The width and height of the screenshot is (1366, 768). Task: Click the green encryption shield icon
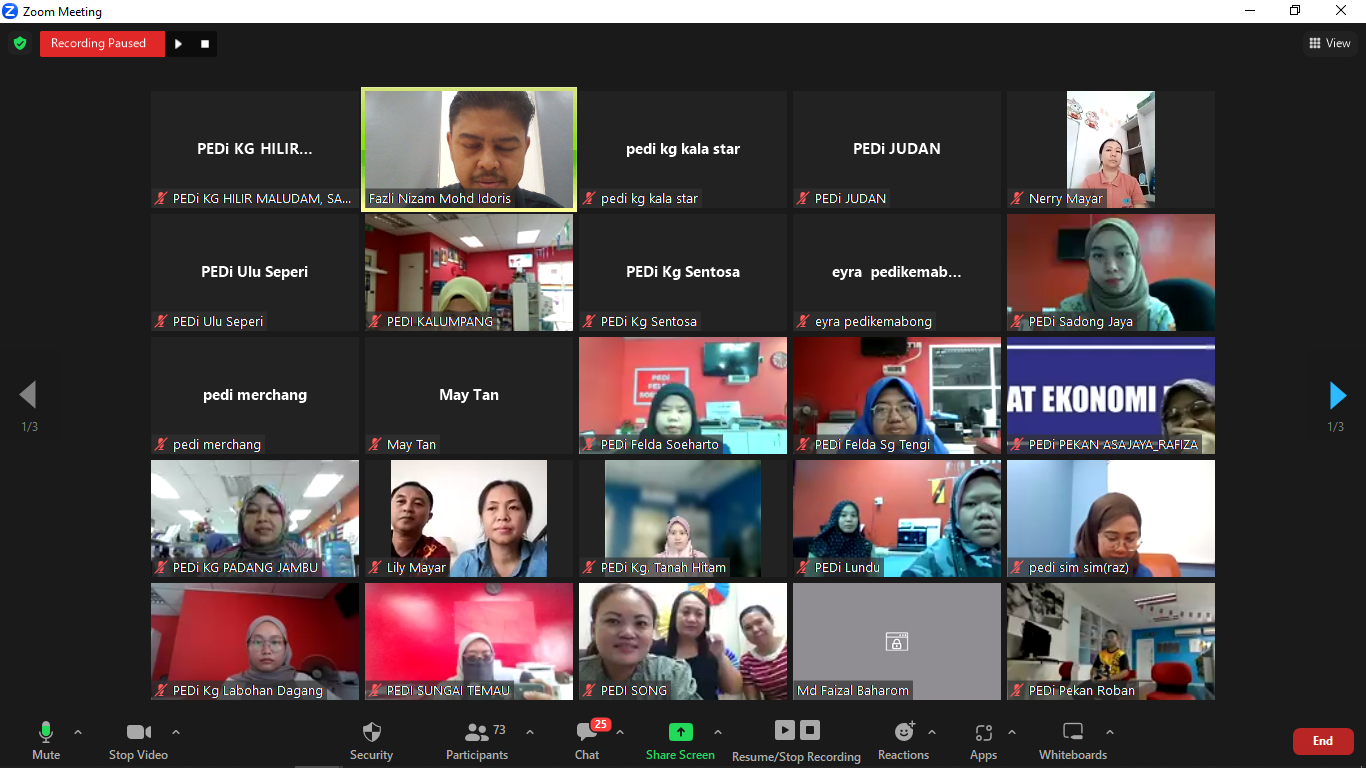coord(20,43)
